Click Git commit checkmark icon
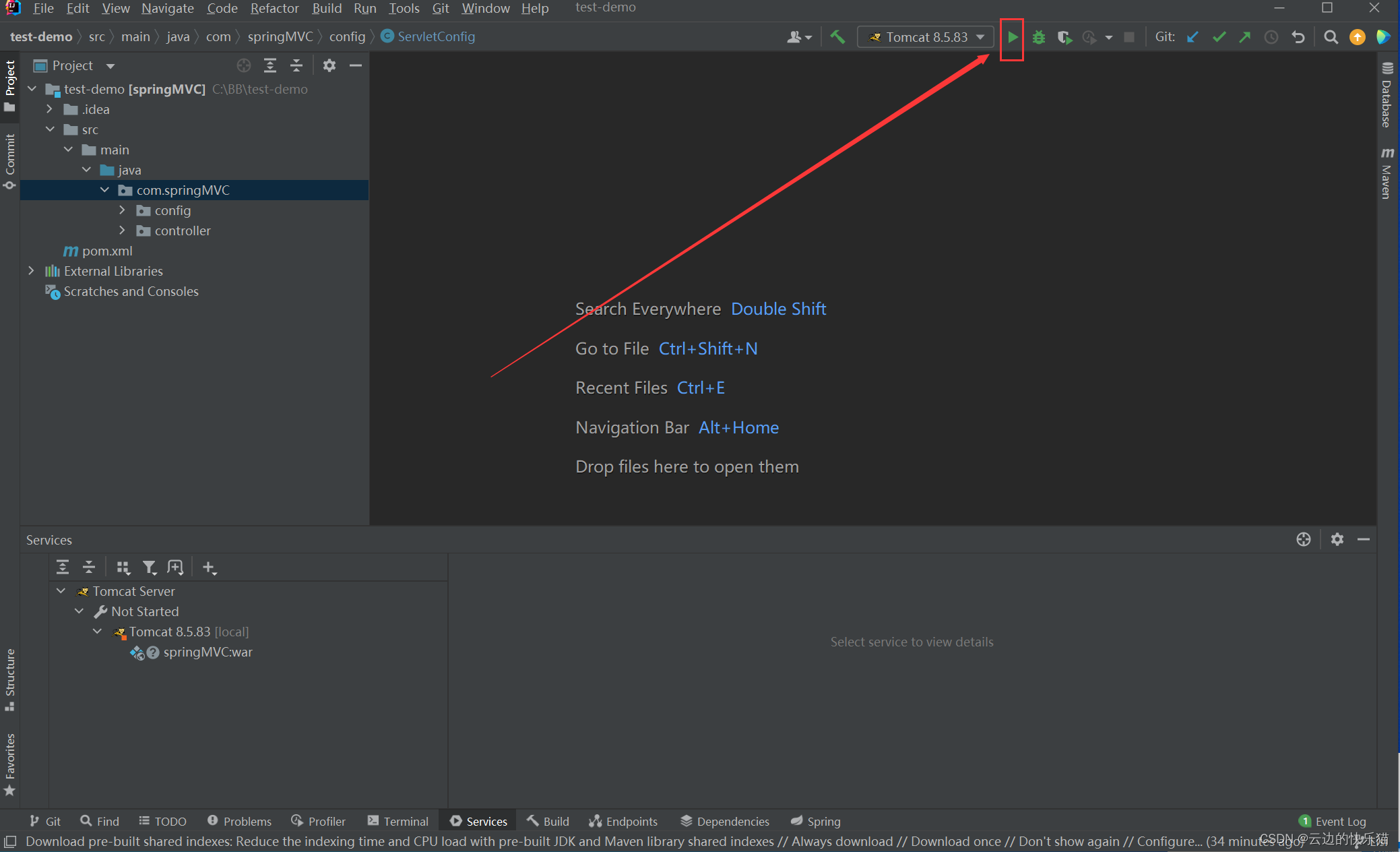1400x852 pixels. coord(1219,37)
